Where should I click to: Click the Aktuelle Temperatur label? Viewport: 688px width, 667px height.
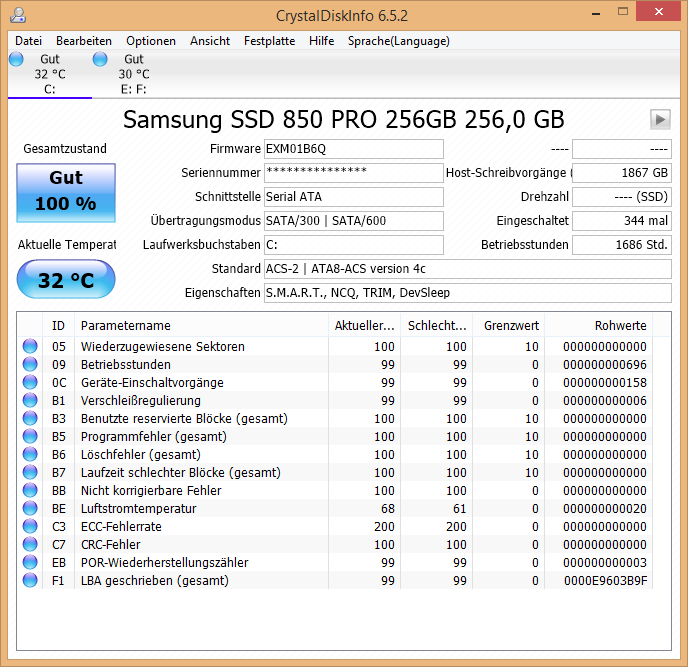click(x=67, y=245)
